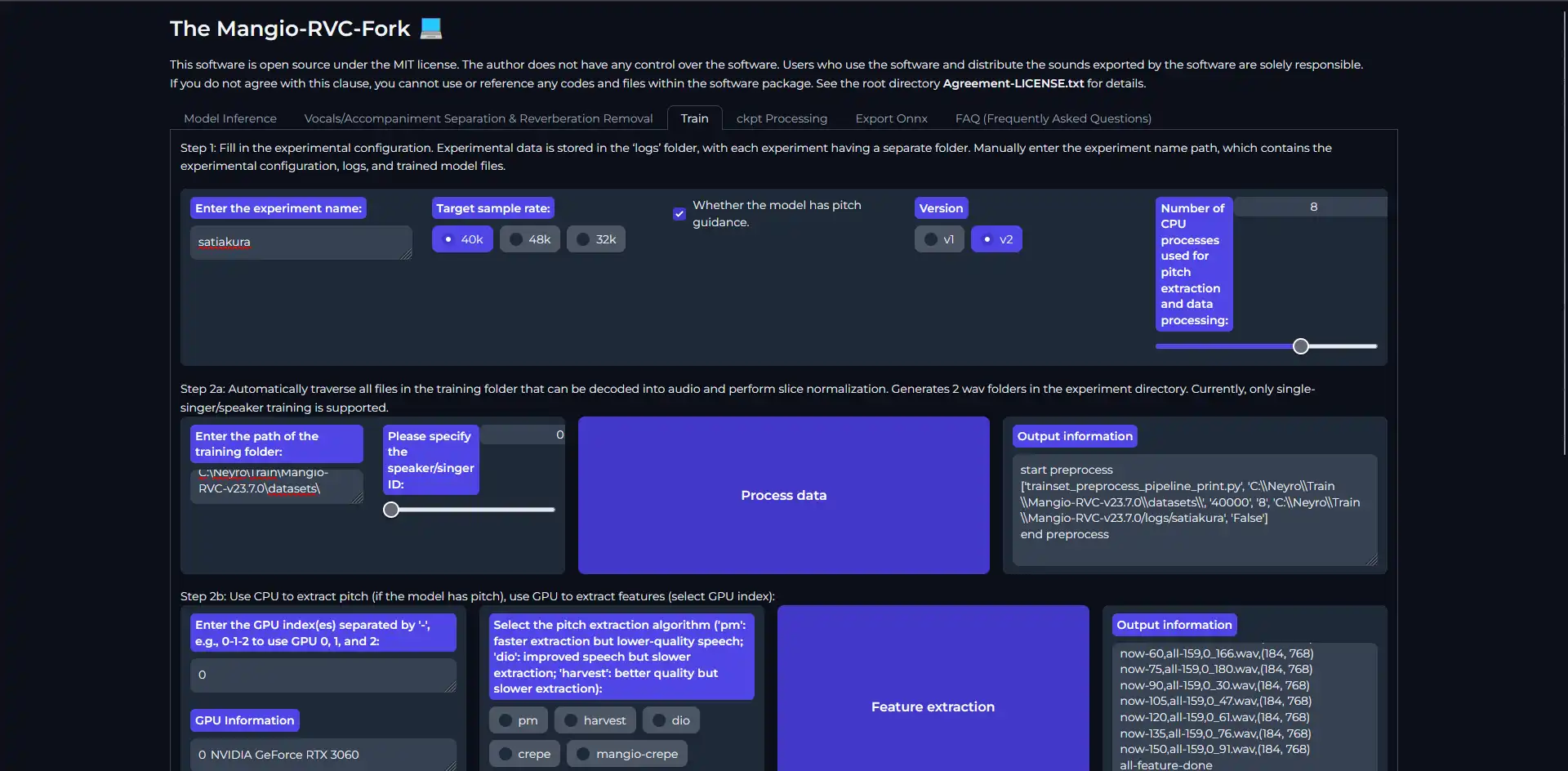Toggle the pitch guidance checkbox
The image size is (1568, 771).
(x=679, y=214)
